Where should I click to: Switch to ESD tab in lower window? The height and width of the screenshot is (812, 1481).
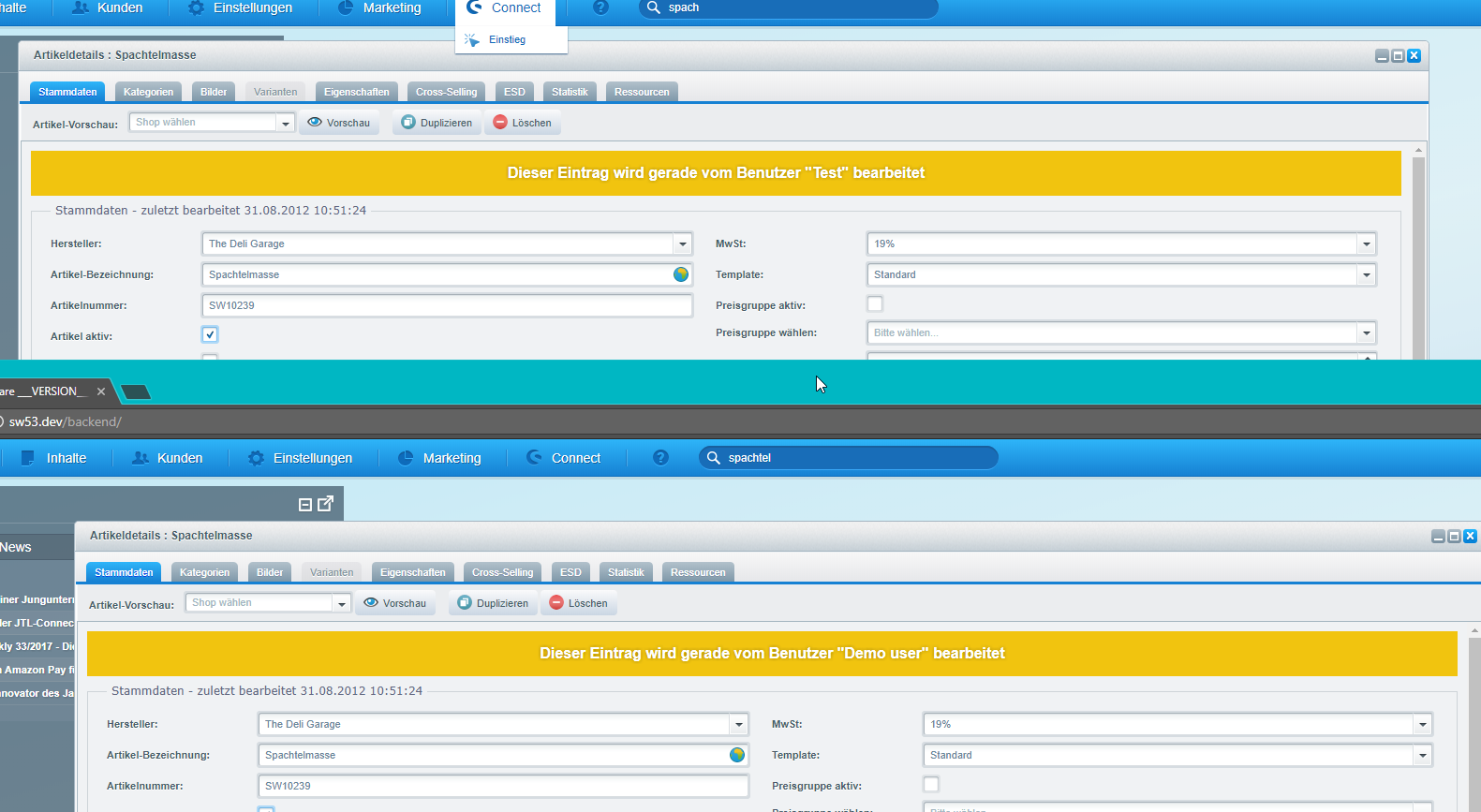[570, 572]
